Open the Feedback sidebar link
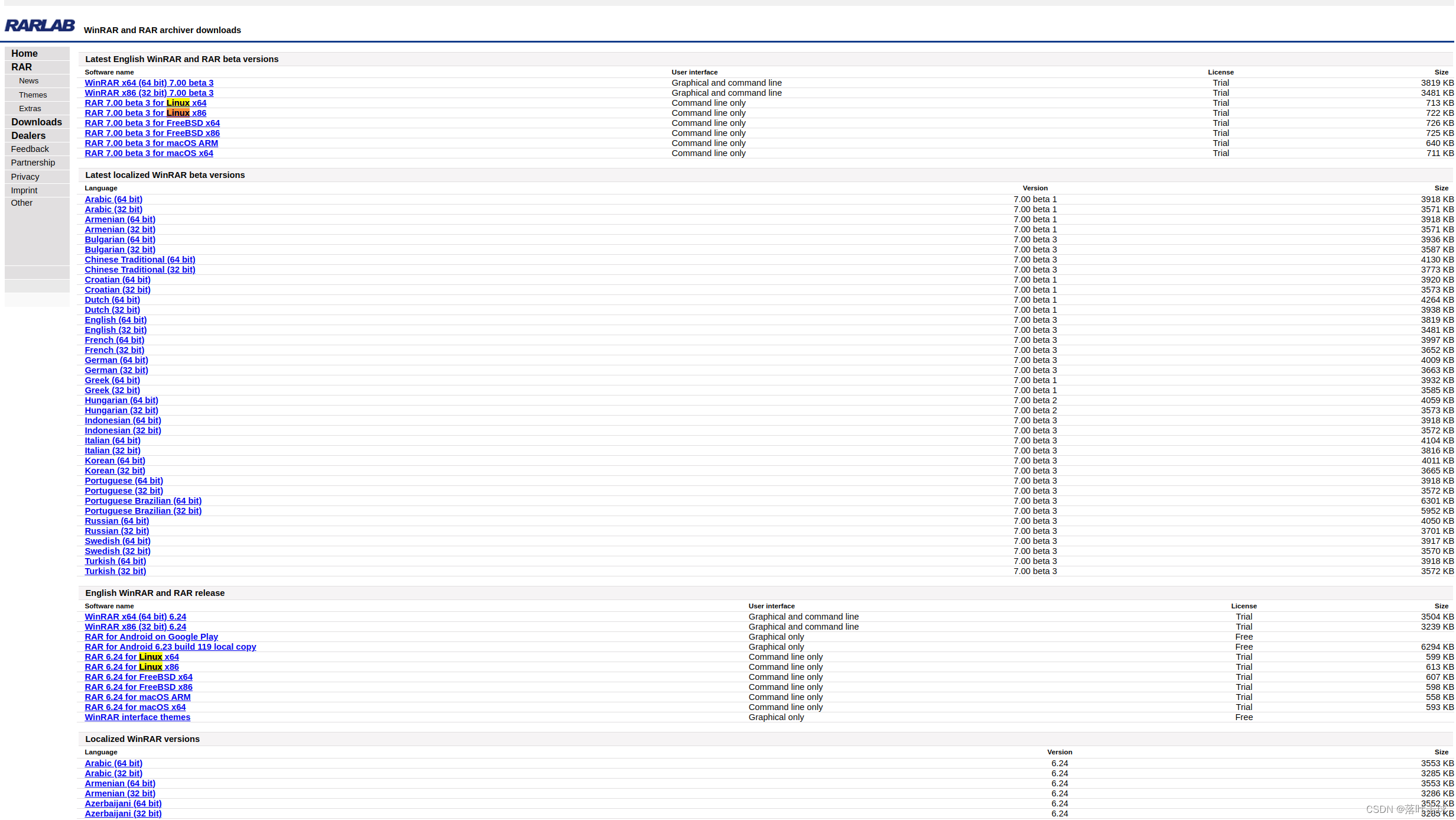1456x820 pixels. [x=30, y=149]
